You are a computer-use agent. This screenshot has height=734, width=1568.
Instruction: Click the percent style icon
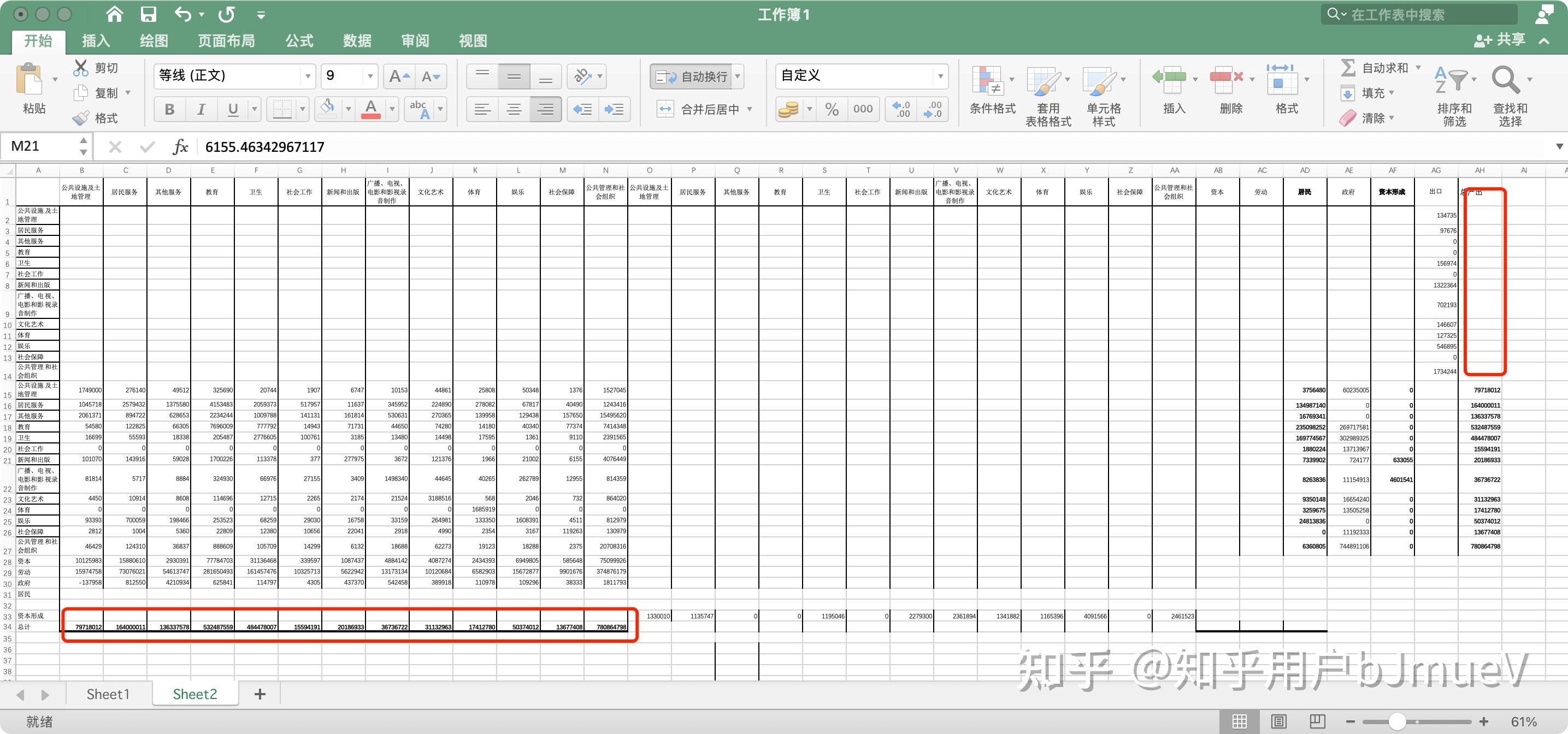click(x=831, y=109)
